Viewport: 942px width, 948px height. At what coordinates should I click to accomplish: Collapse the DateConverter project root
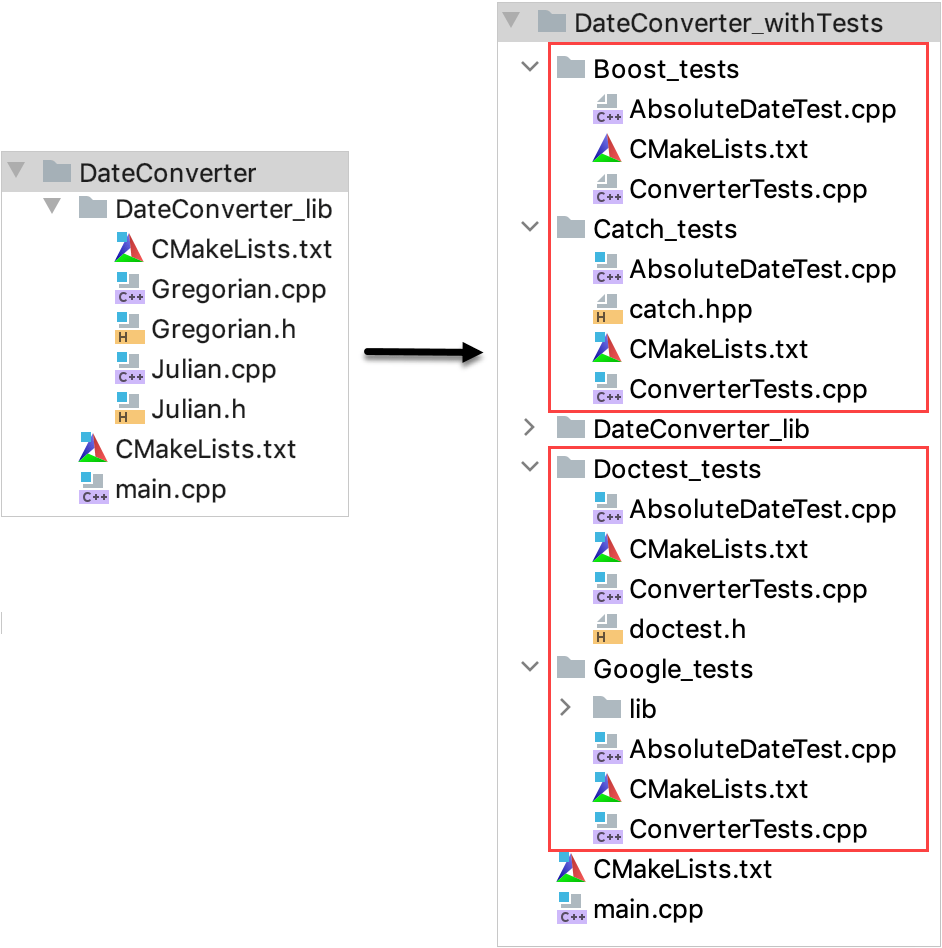click(14, 170)
